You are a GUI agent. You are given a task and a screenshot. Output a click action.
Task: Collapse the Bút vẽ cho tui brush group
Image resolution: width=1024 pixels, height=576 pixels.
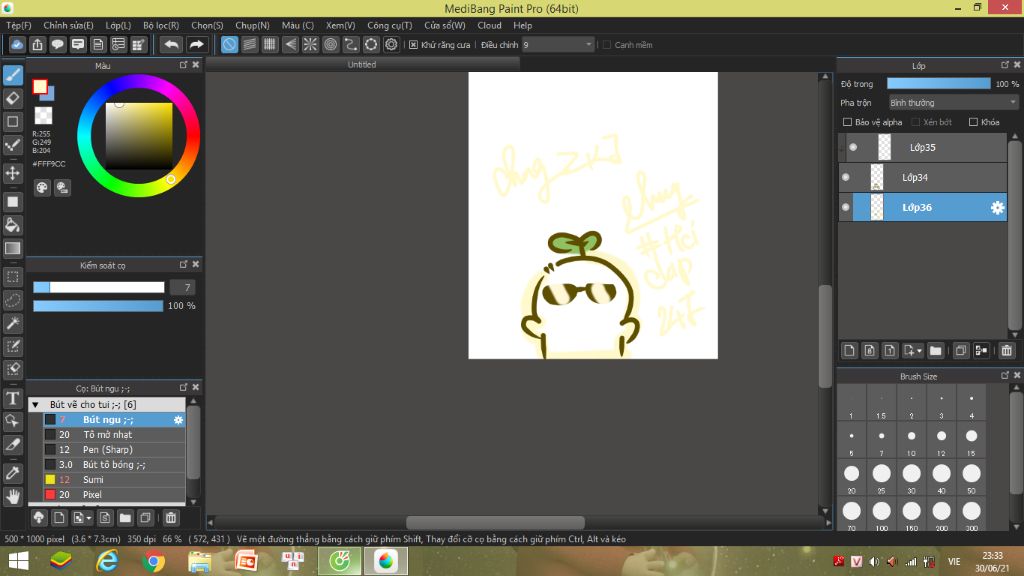click(36, 405)
